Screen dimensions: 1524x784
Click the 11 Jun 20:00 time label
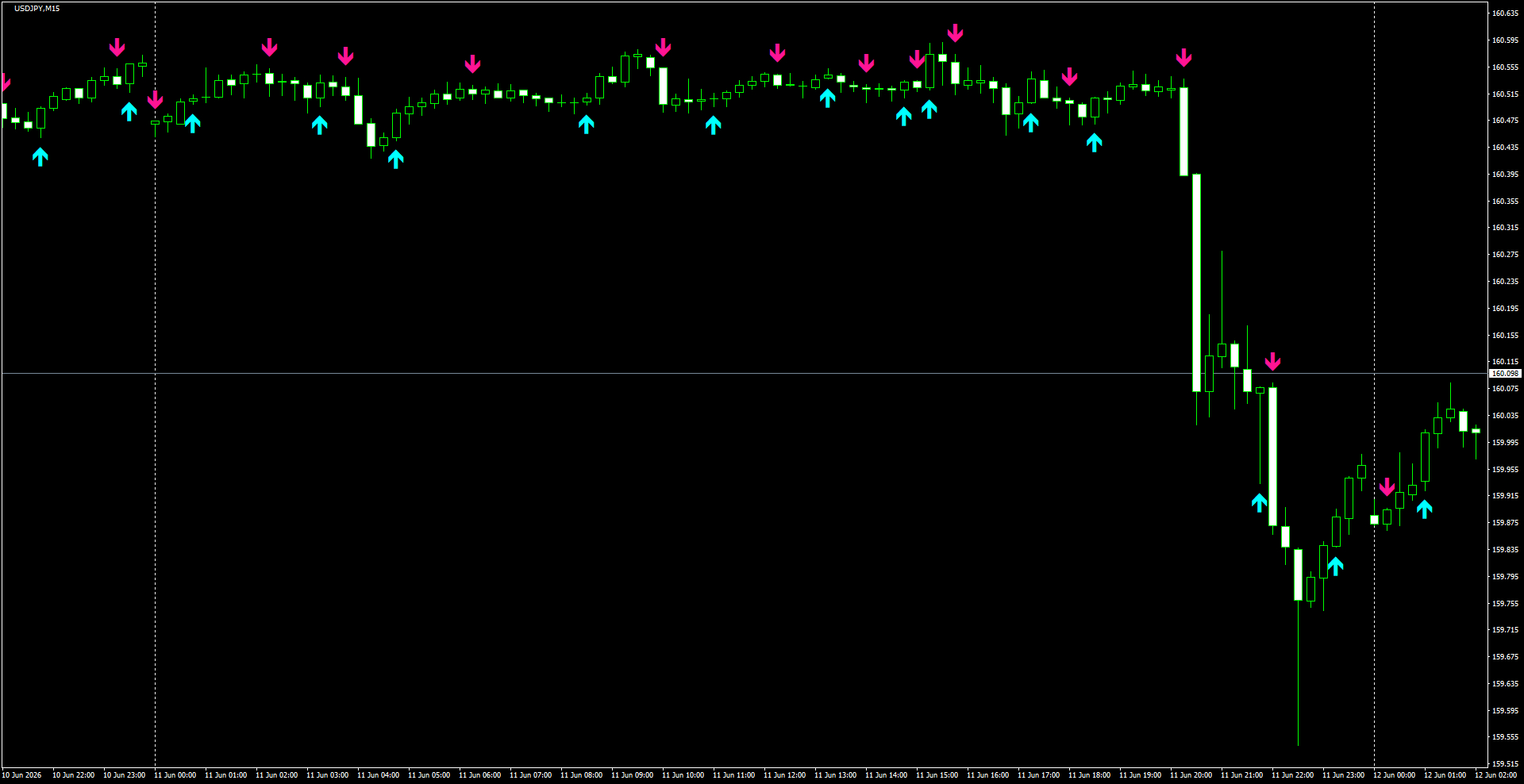point(1191,775)
